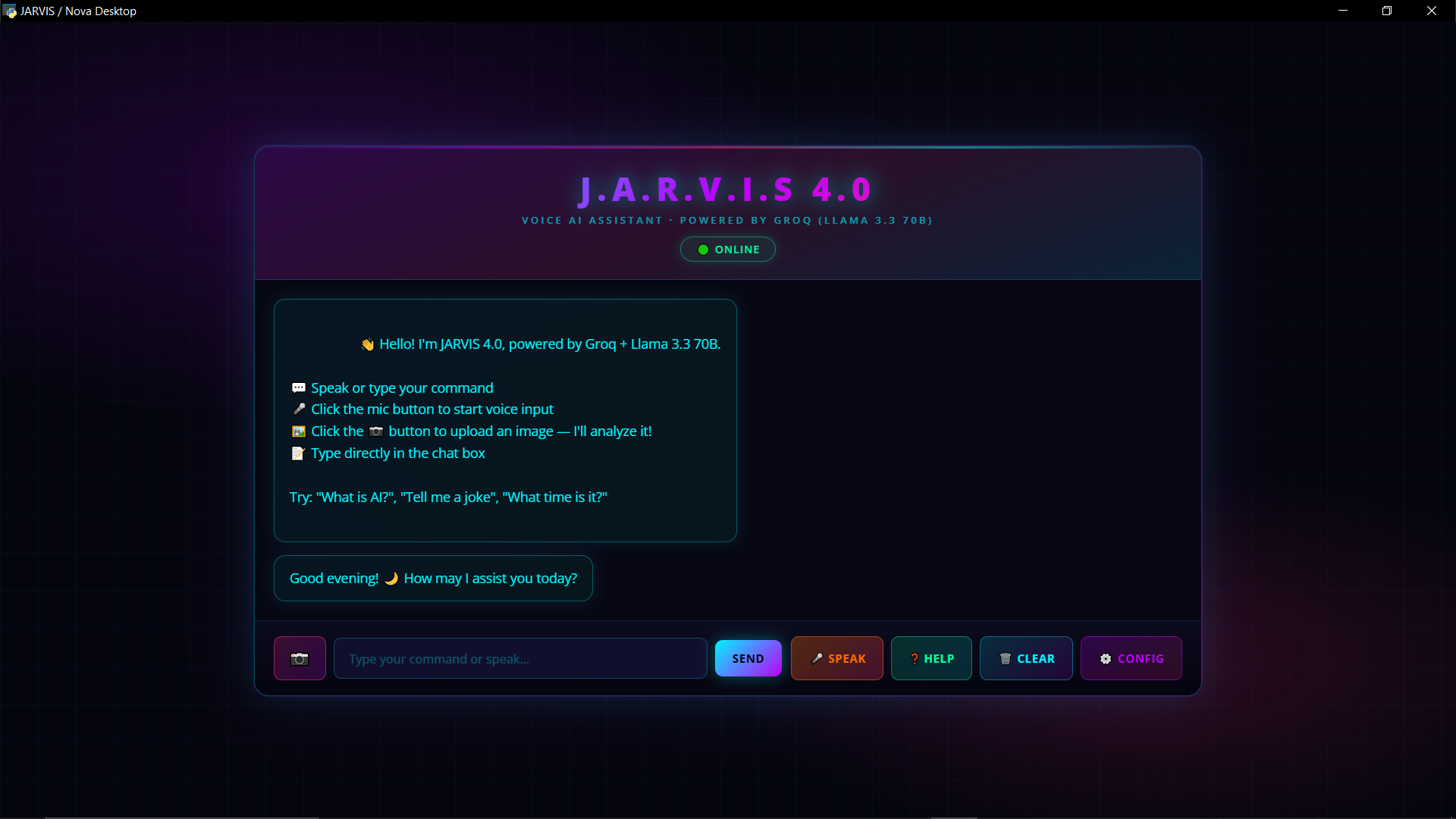
Task: Click the mic button instruction line
Action: click(432, 409)
